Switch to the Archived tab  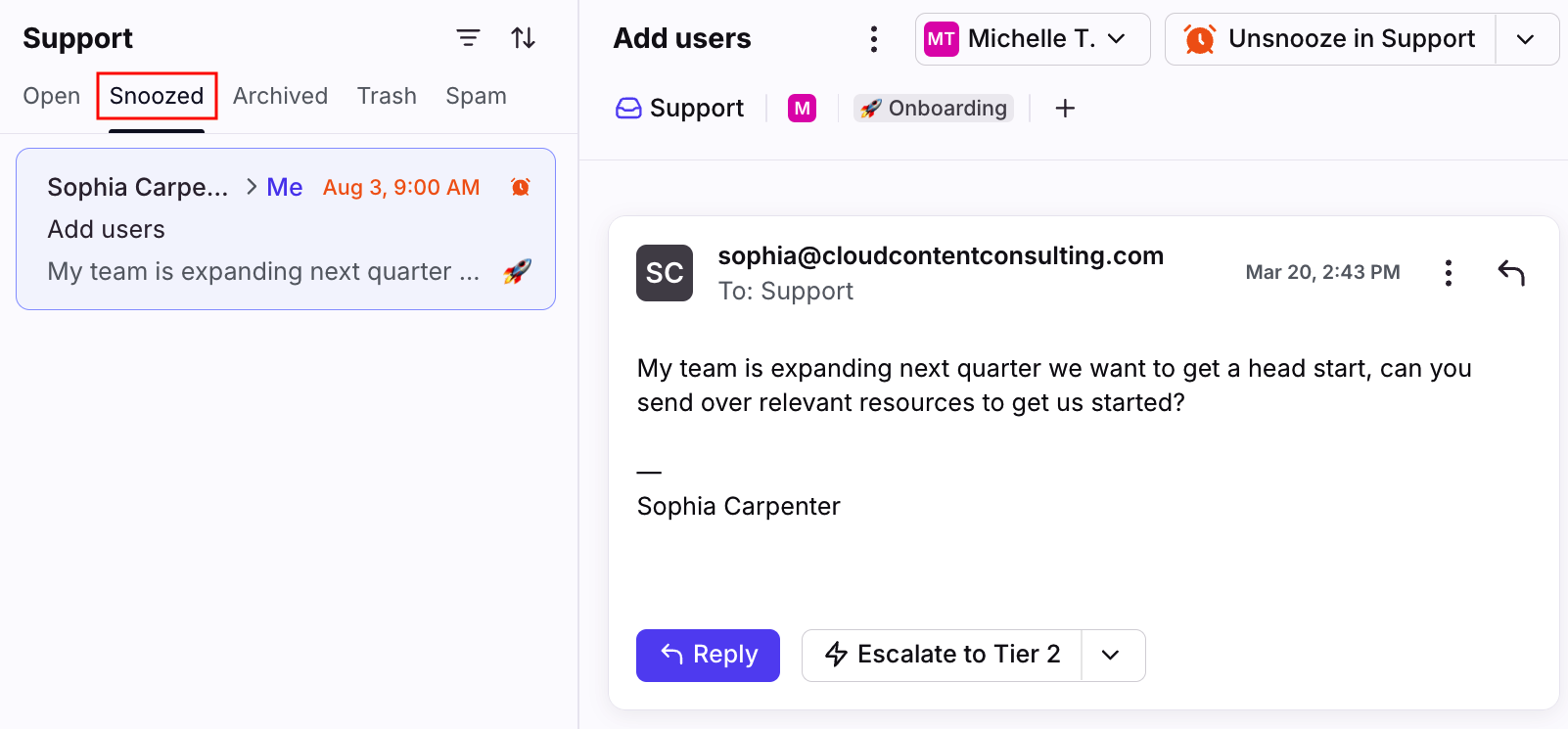tap(280, 96)
